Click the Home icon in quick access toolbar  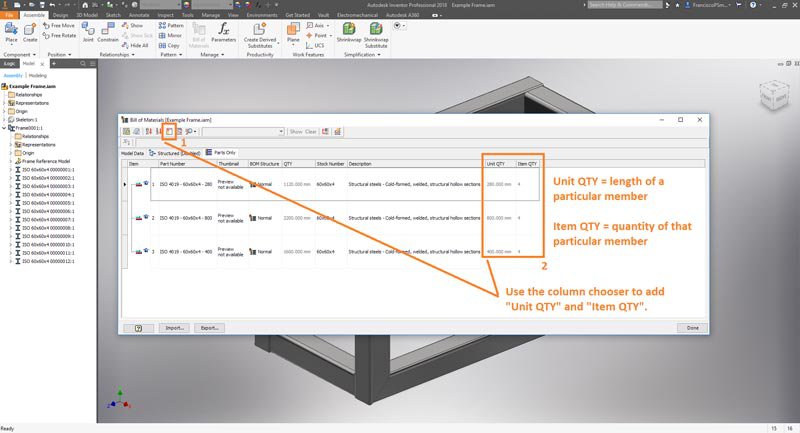(x=85, y=5)
